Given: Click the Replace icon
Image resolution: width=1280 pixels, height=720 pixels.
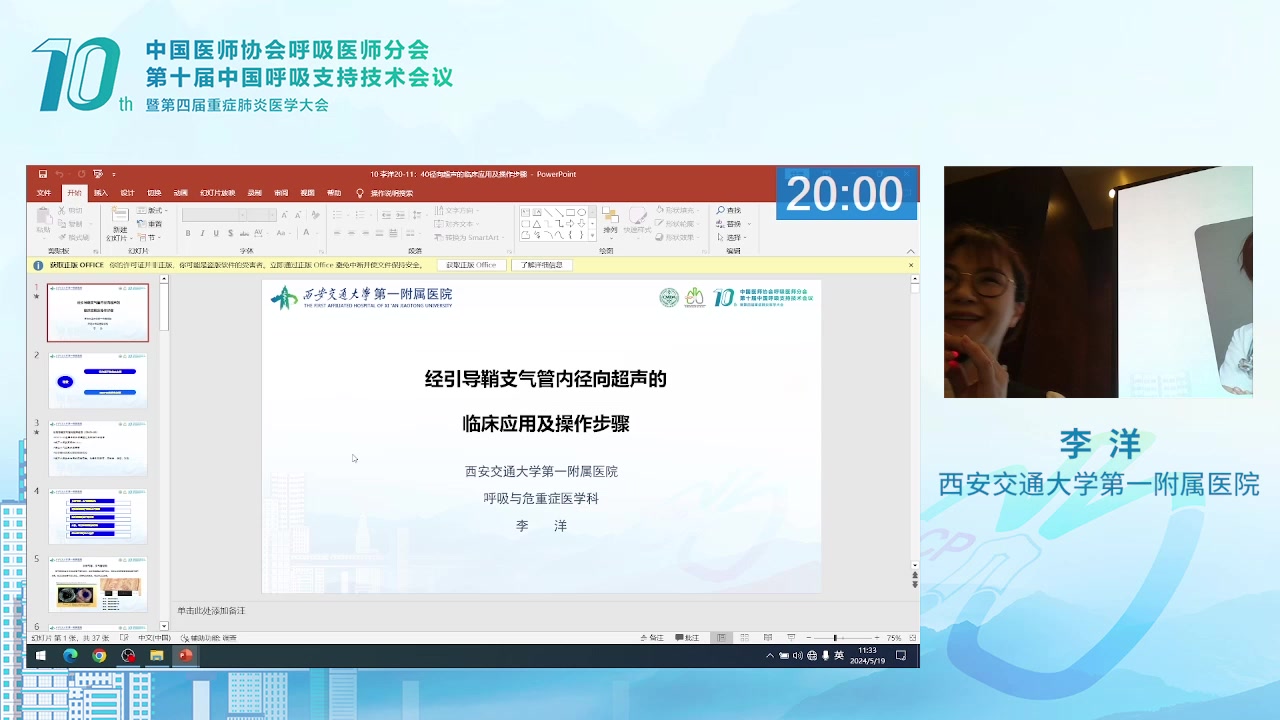Looking at the screenshot, I should tap(722, 224).
